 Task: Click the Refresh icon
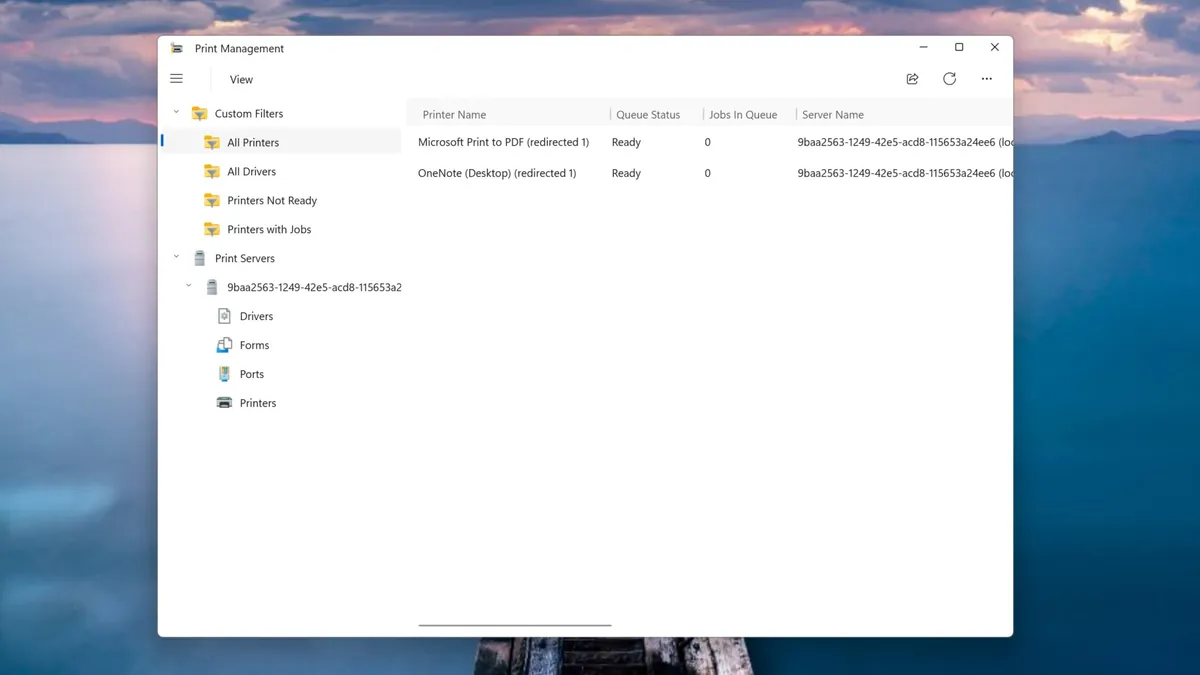click(949, 79)
